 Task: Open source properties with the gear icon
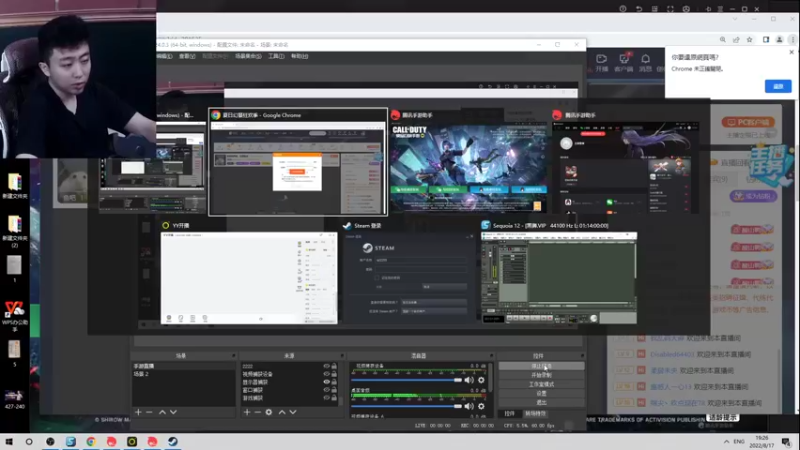click(269, 412)
